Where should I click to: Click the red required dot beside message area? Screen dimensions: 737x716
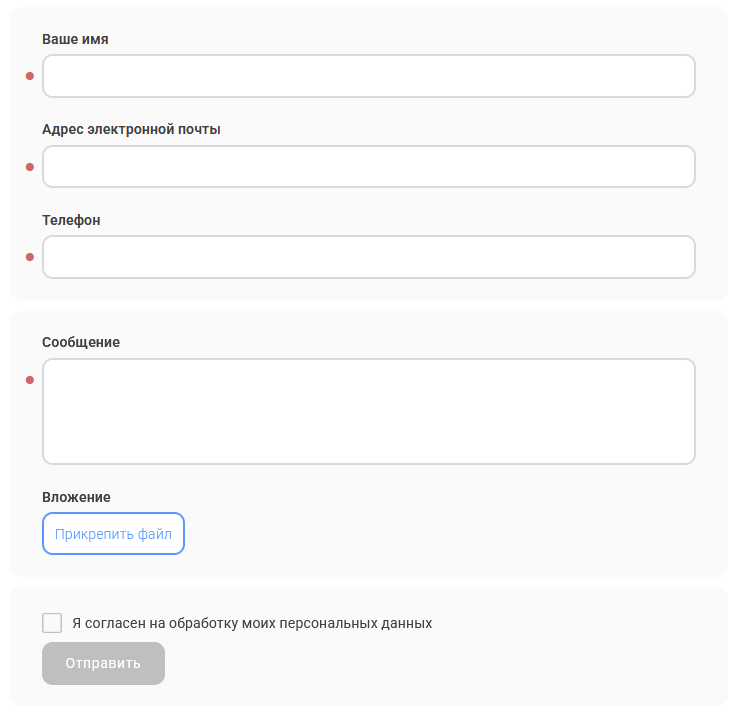[x=30, y=380]
